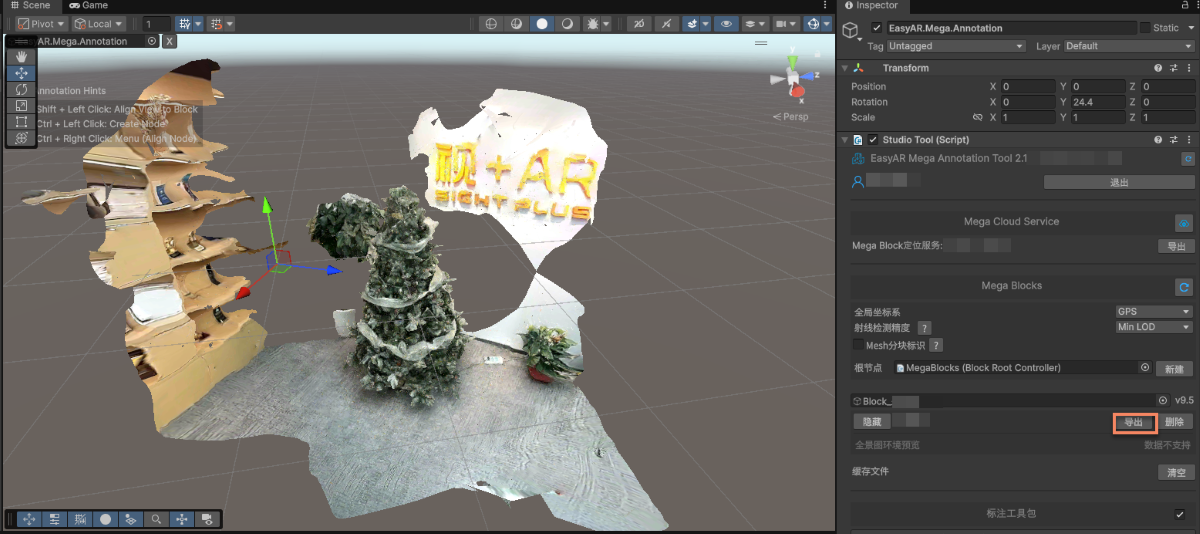Open the 全局坐标系 GPS dropdown

[1154, 312]
